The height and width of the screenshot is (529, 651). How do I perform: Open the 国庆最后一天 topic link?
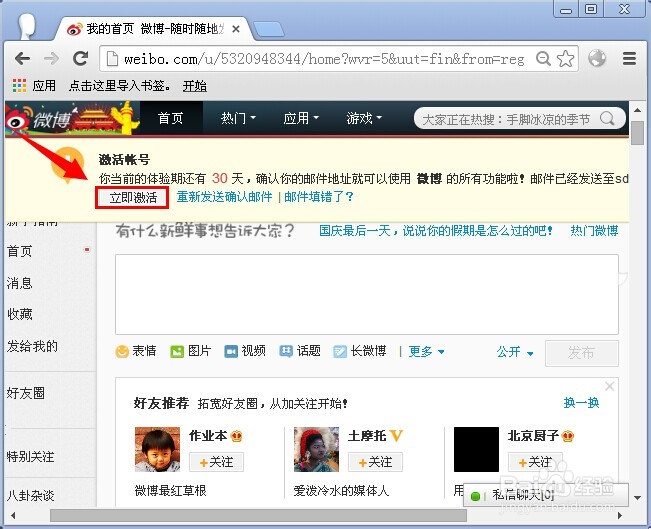tap(436, 230)
